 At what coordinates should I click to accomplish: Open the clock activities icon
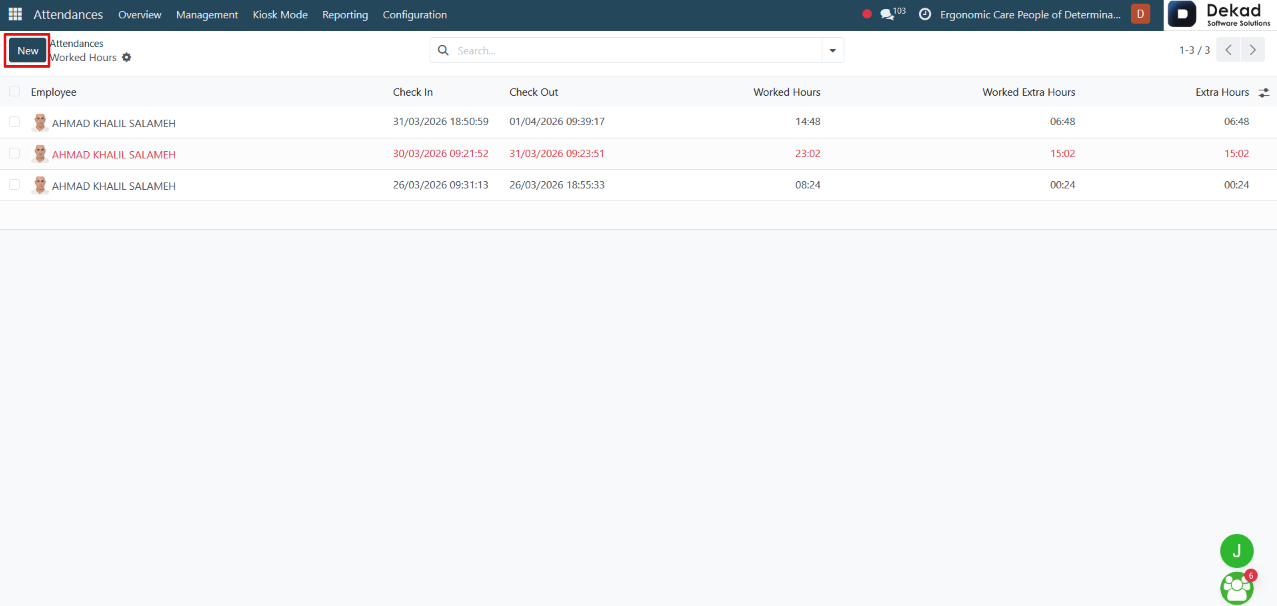point(925,15)
